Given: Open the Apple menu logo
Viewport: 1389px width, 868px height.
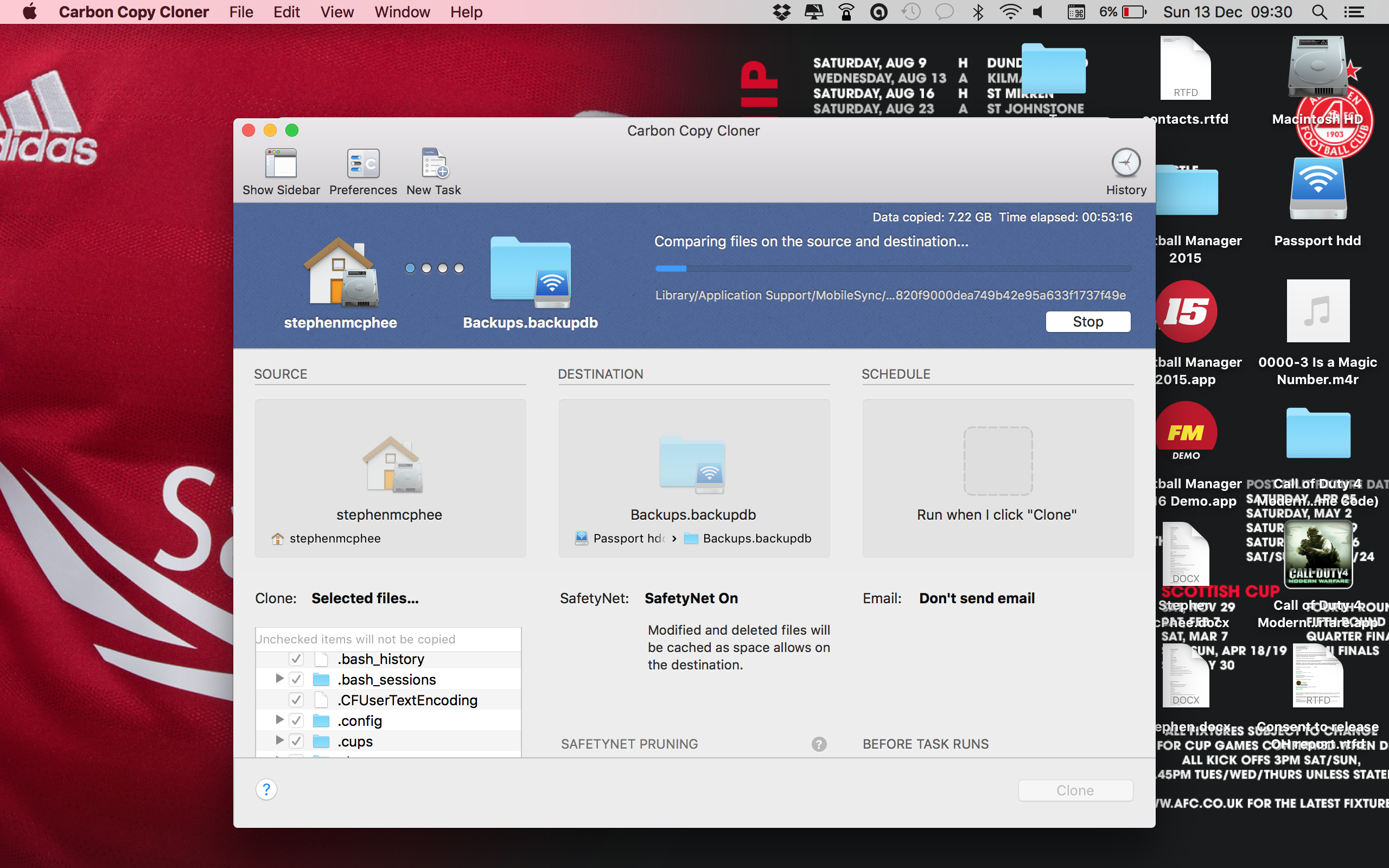Looking at the screenshot, I should [30, 11].
